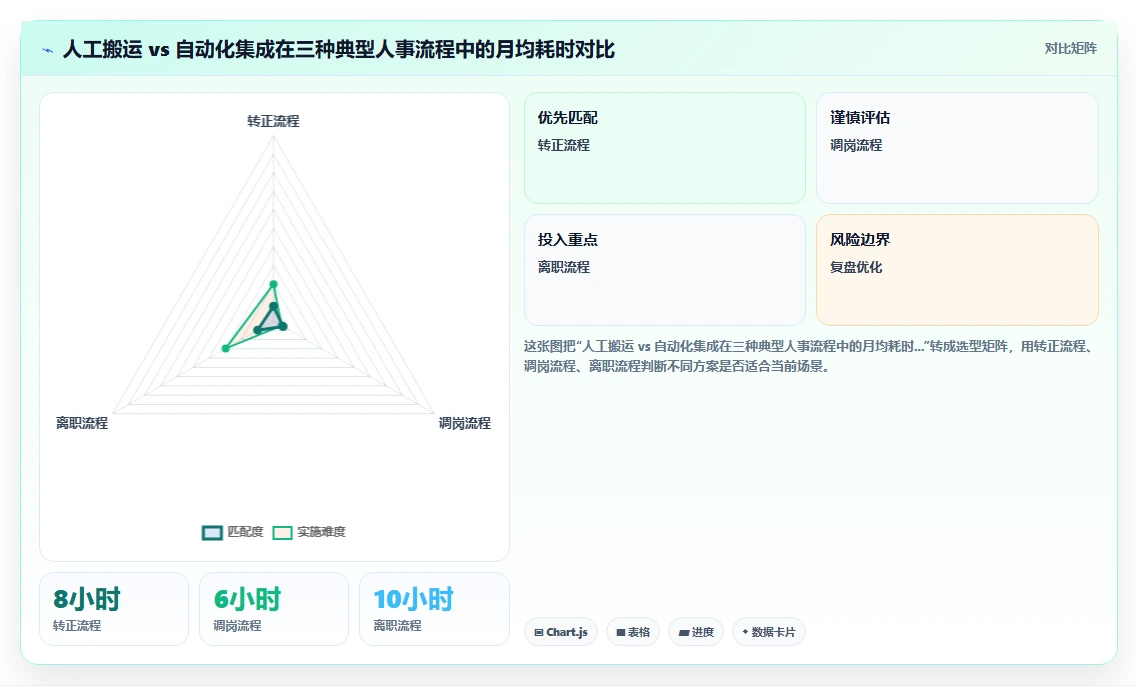1138x686 pixels.
Task: Click 离职流程 text in 投入重点 card
Action: pos(564,267)
